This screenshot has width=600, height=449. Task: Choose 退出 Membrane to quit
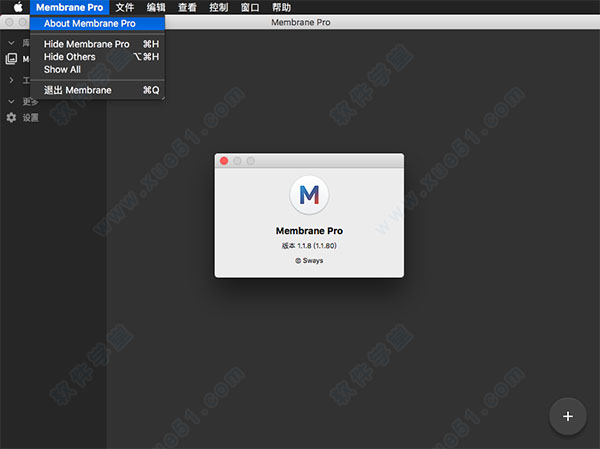coord(98,90)
